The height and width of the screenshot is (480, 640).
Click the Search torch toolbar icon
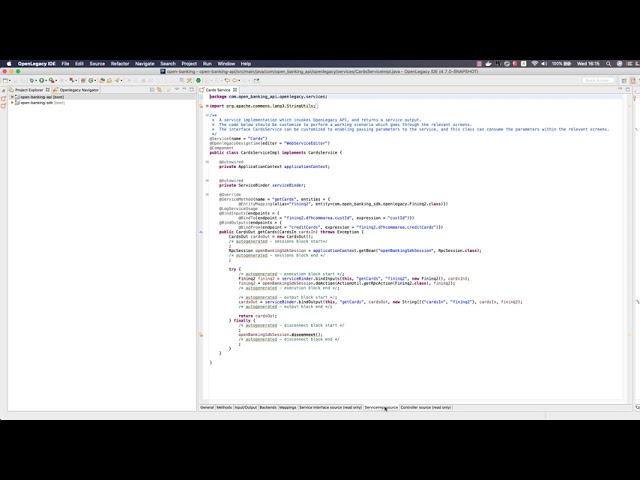[x=118, y=80]
